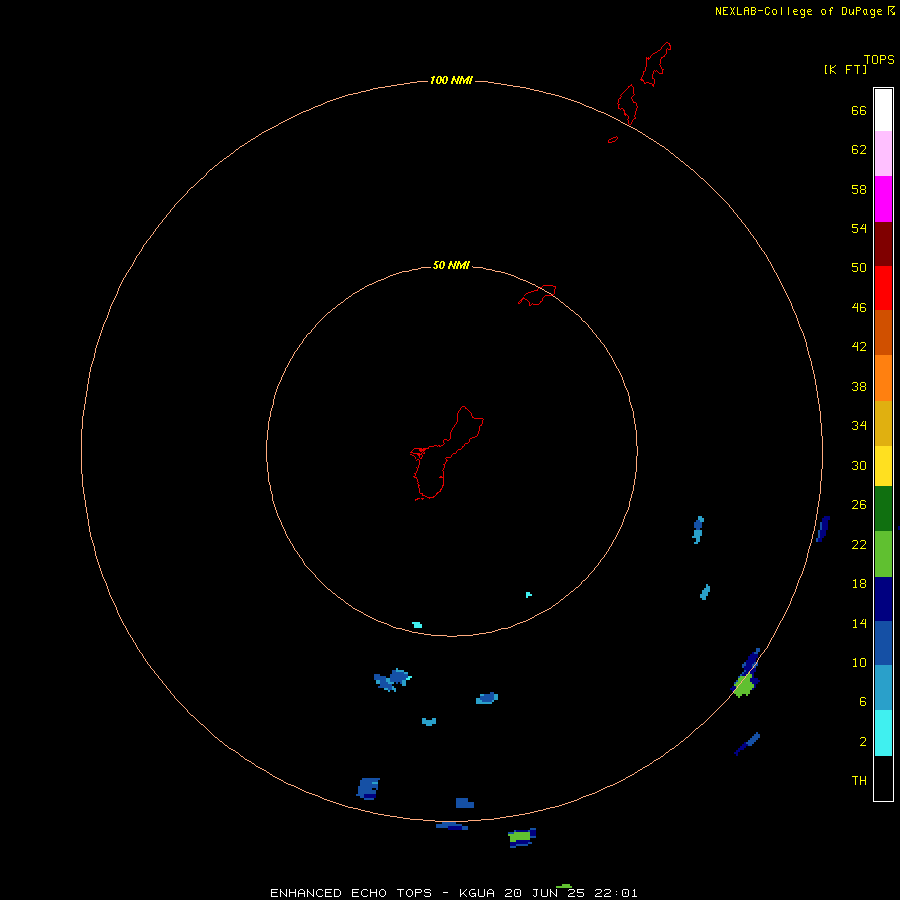Click the 18 legend value
The width and height of the screenshot is (900, 900).
859,584
